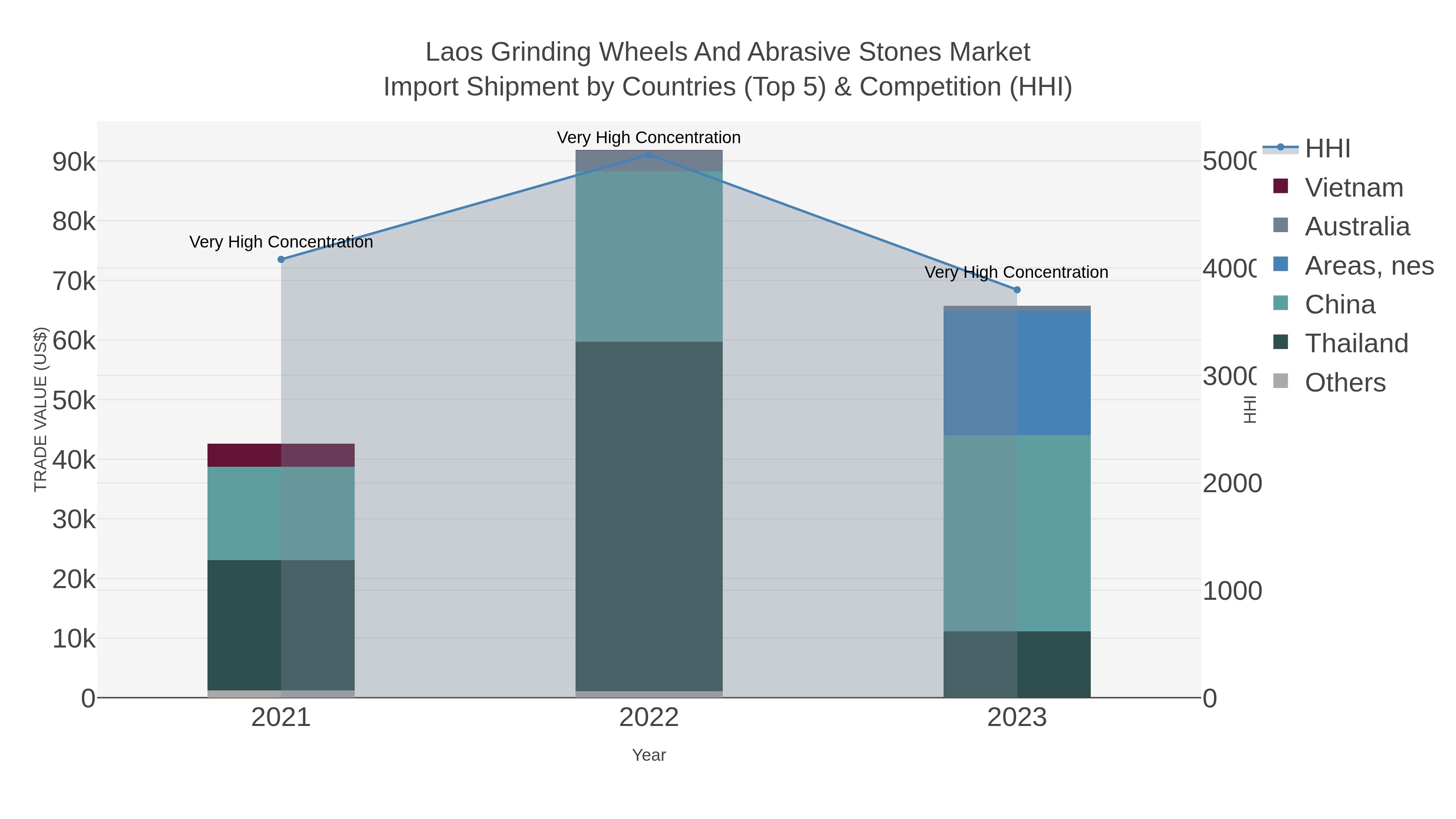Click the 2022 x-axis label

[649, 718]
